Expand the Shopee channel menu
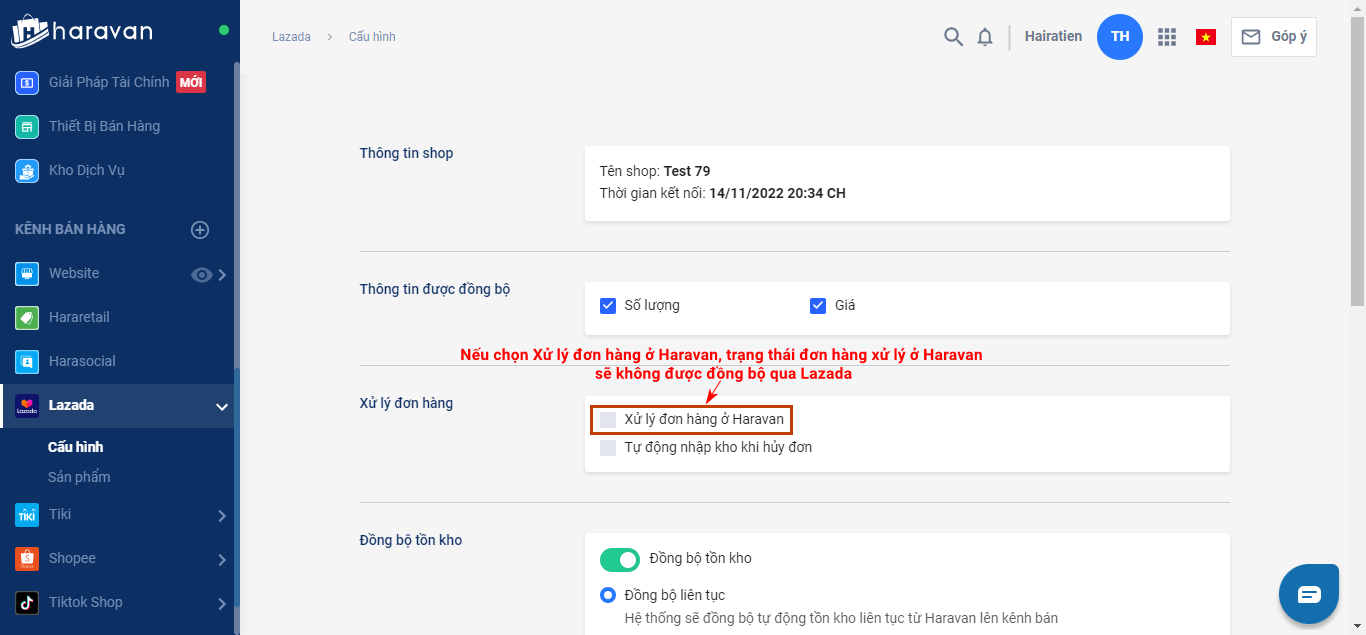The height and width of the screenshot is (635, 1366). point(222,559)
